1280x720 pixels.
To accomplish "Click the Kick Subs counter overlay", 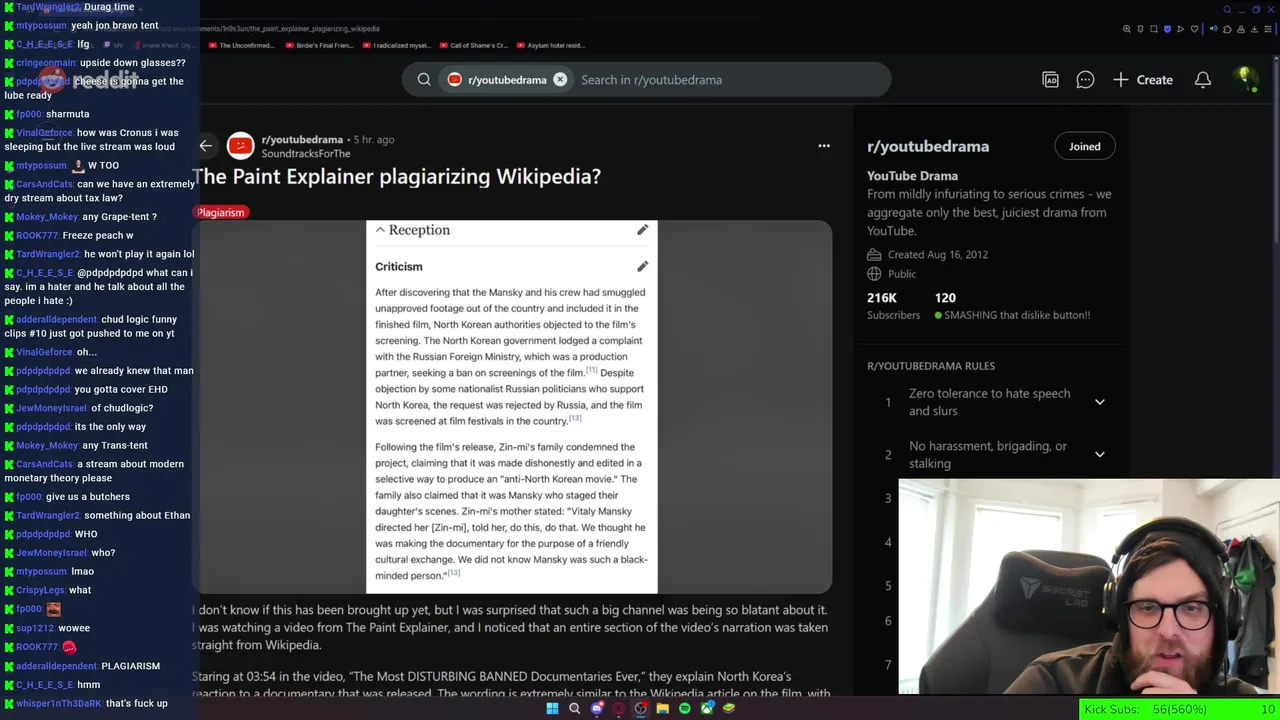I will 1180,709.
